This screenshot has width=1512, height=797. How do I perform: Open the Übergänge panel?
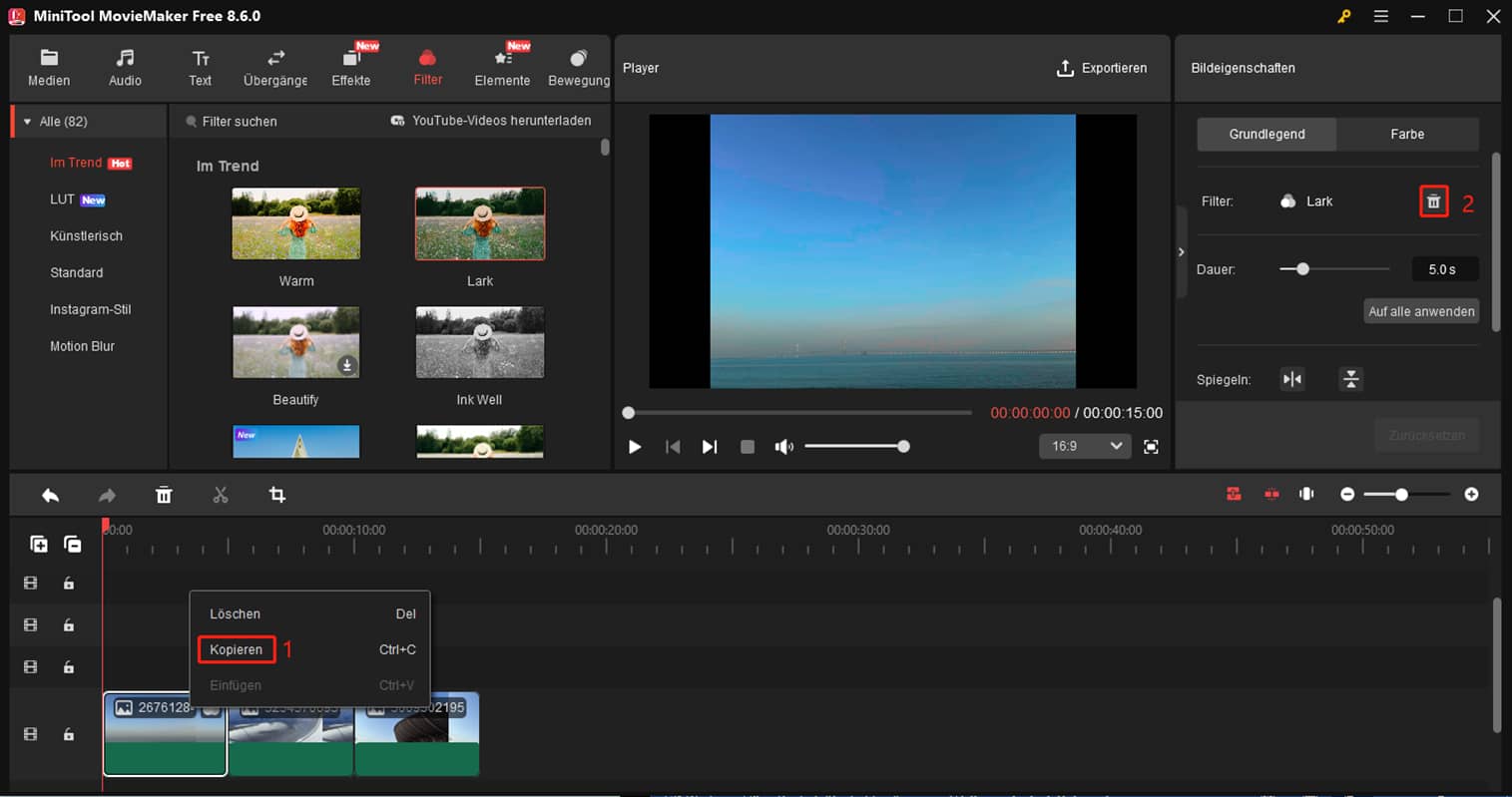[273, 66]
